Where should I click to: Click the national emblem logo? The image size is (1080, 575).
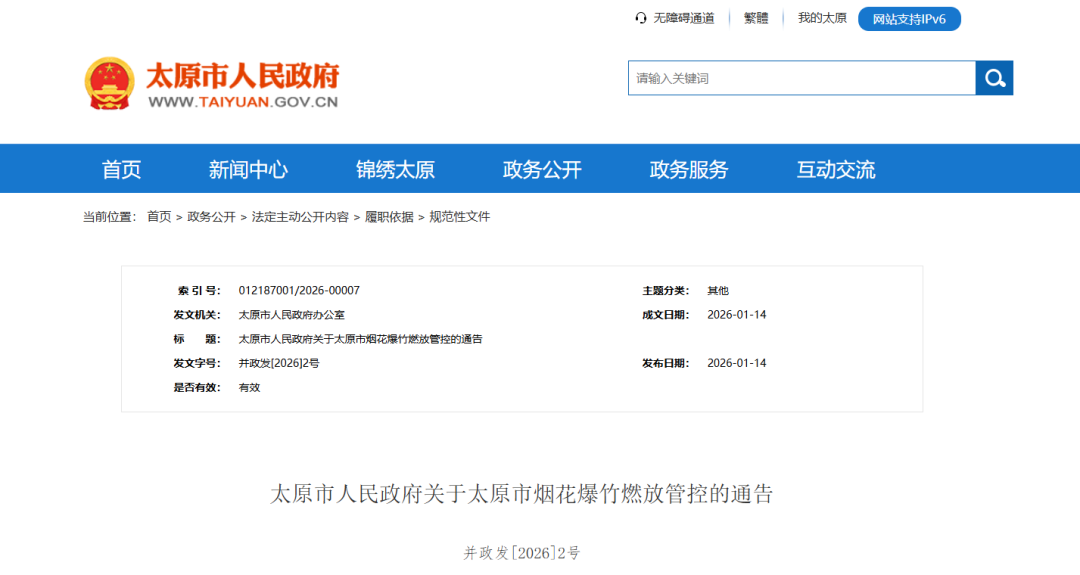[110, 83]
